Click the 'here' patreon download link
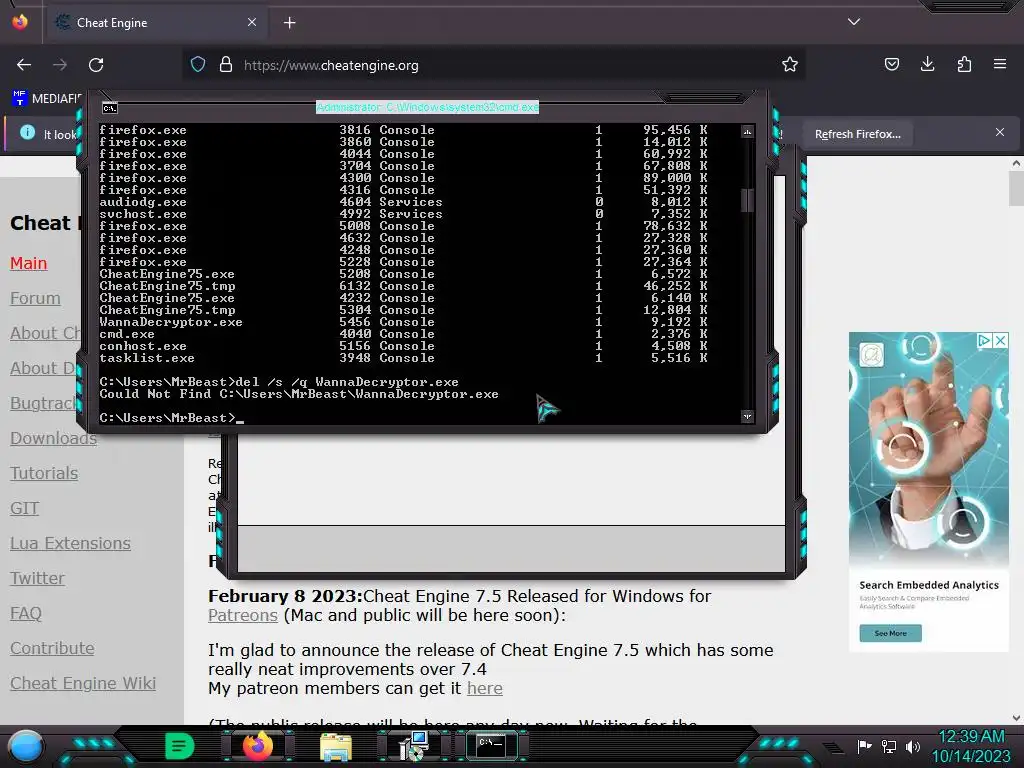Screen dimensions: 1024x768 click(x=485, y=688)
